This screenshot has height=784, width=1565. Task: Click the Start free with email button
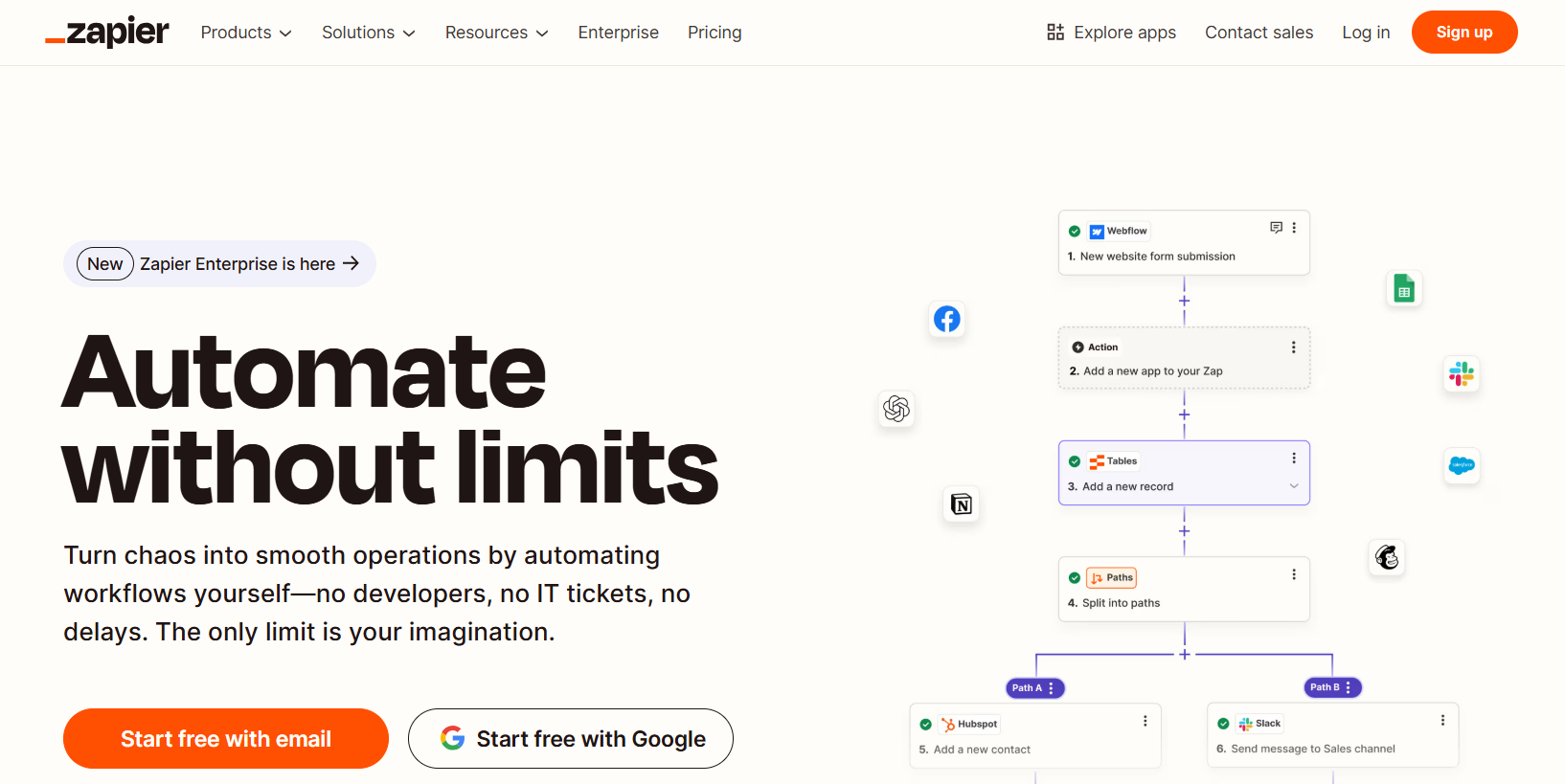click(225, 738)
